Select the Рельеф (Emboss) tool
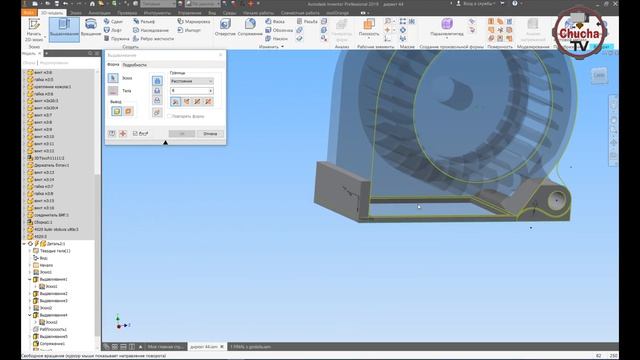Image resolution: width=640 pixels, height=360 pixels. click(x=144, y=21)
